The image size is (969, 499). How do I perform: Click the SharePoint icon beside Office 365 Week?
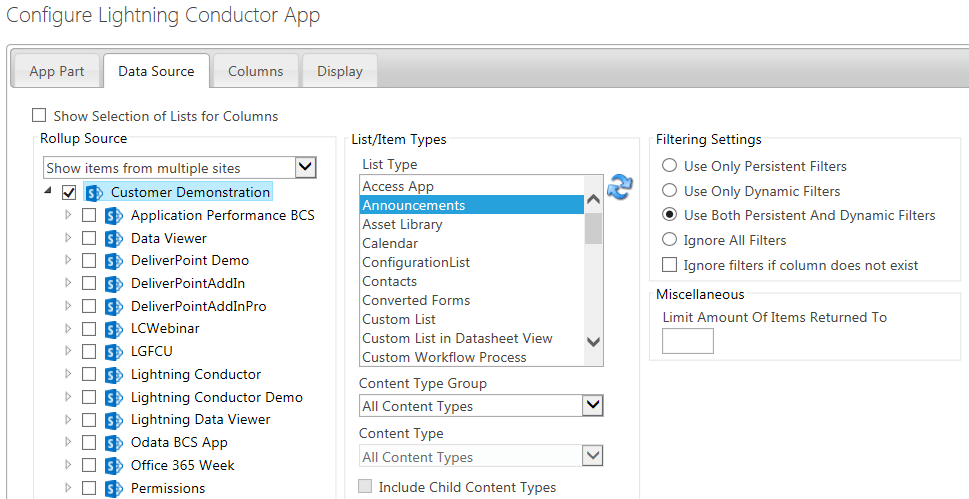click(x=114, y=466)
